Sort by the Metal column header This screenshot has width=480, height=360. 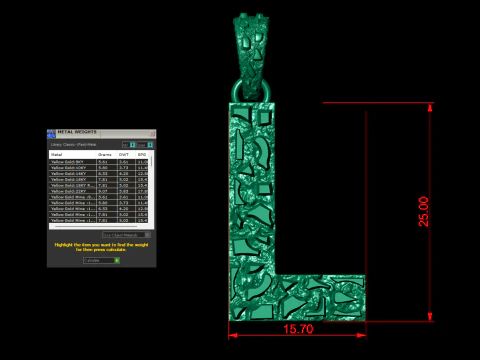[73, 155]
